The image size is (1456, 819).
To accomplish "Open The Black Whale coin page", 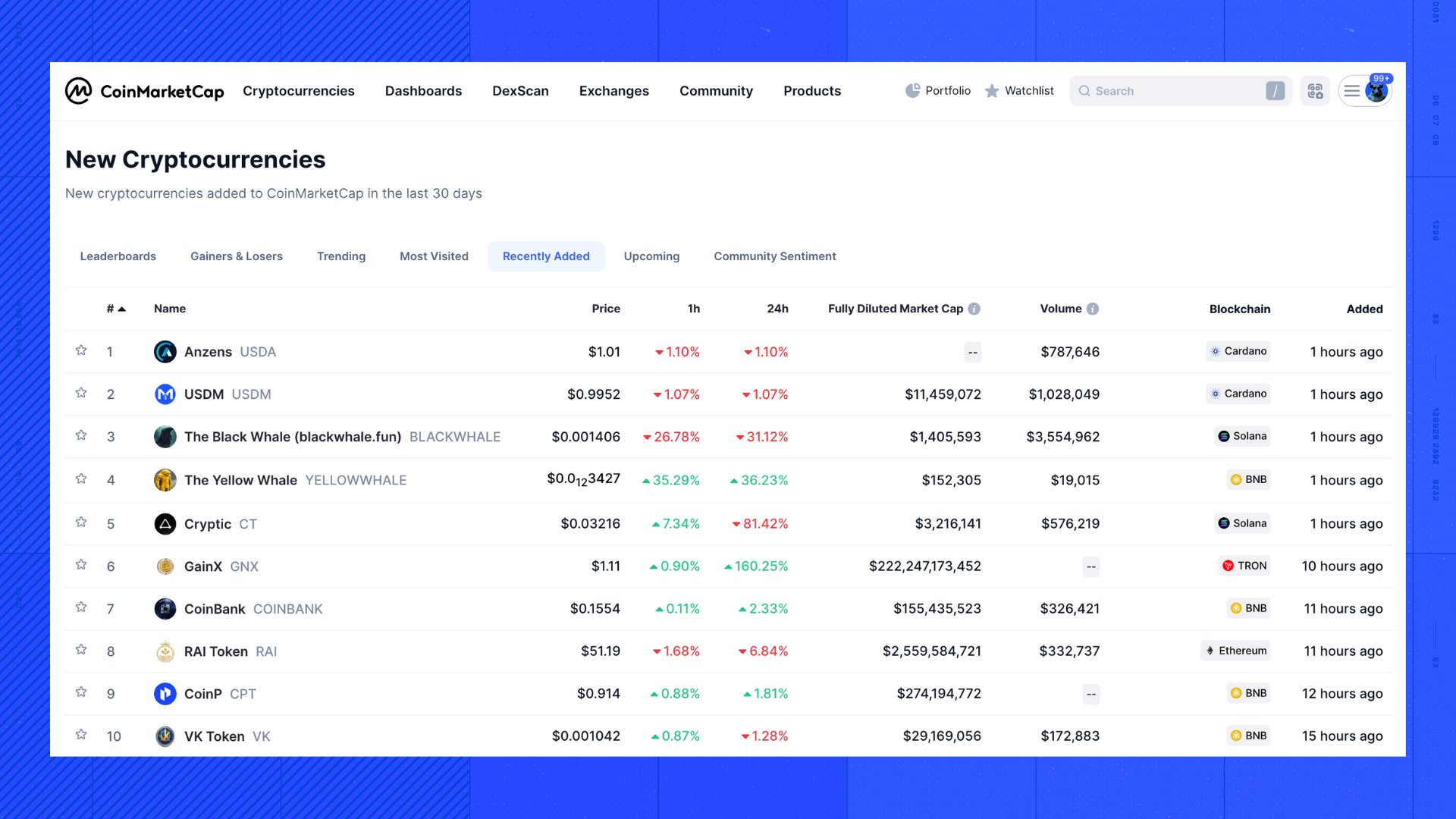I will [292, 437].
